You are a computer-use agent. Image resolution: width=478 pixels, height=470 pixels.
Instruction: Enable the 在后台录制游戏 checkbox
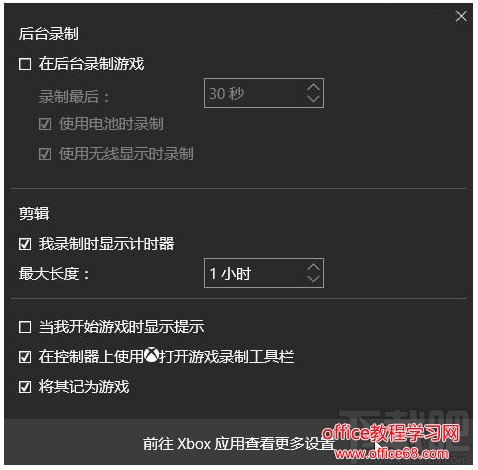click(x=25, y=64)
